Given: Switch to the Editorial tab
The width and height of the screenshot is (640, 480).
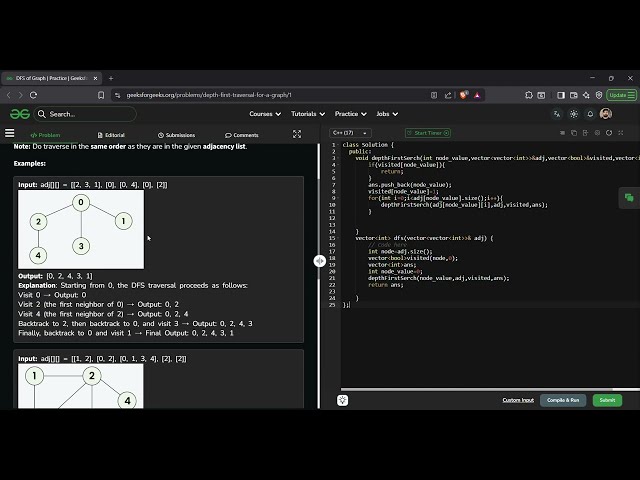Looking at the screenshot, I should click(111, 135).
